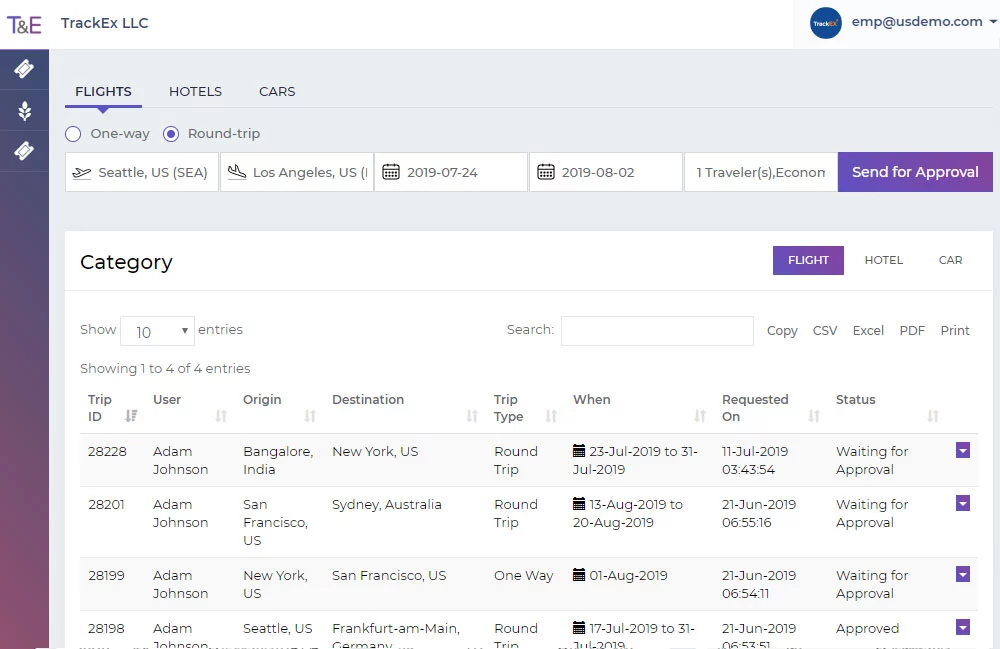Open the lower ticket icon in sidebar
The height and width of the screenshot is (649, 1000).
[x=24, y=151]
